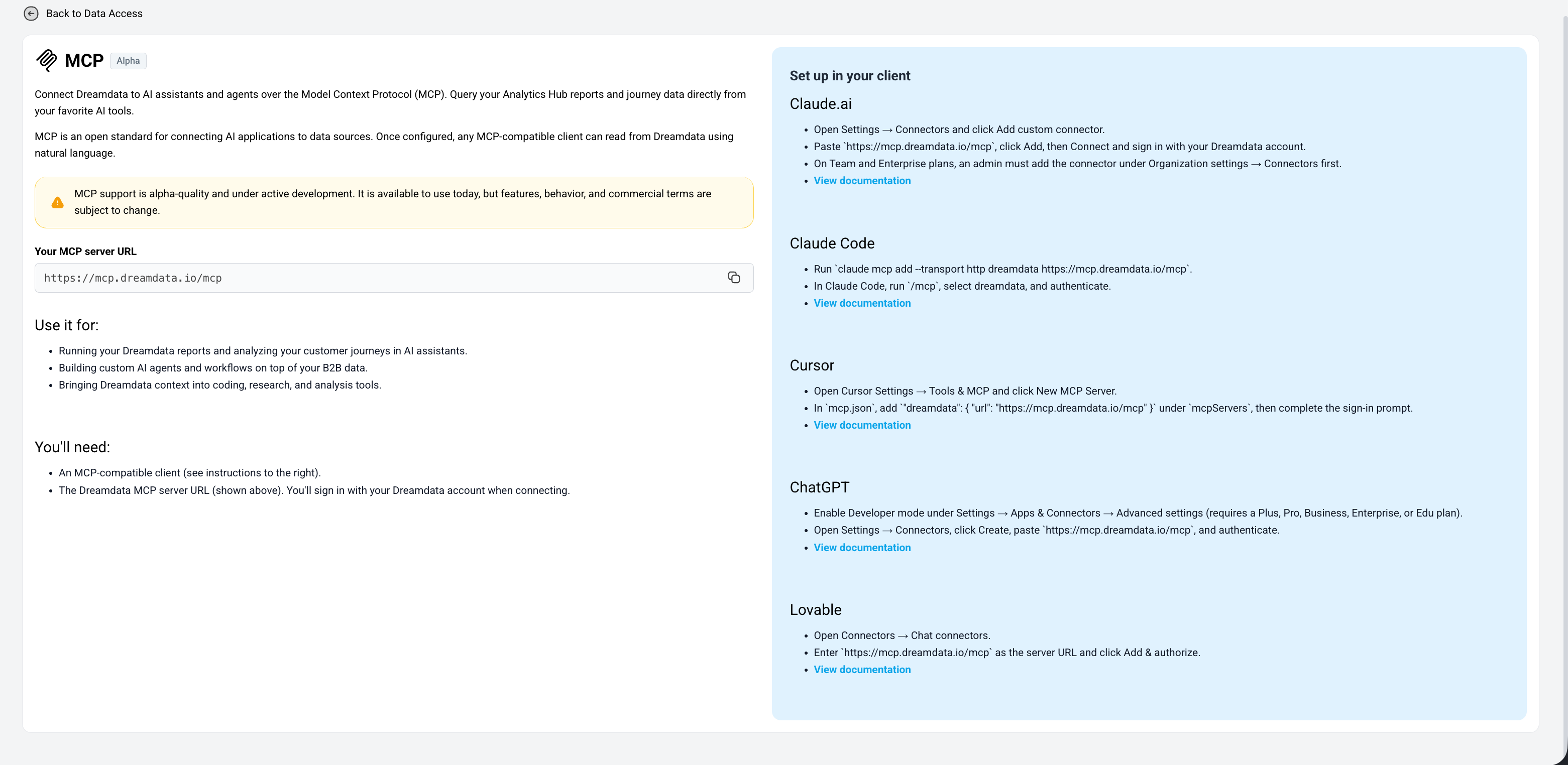The image size is (1568, 765).
Task: Click the orange warning triangle icon
Action: [57, 203]
